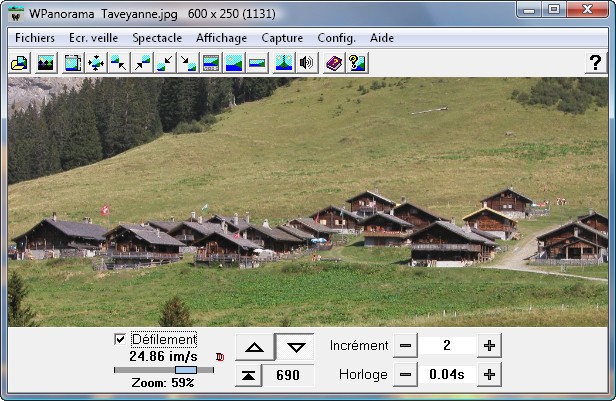
Task: Click the zoom slider thumb
Action: 186,370
